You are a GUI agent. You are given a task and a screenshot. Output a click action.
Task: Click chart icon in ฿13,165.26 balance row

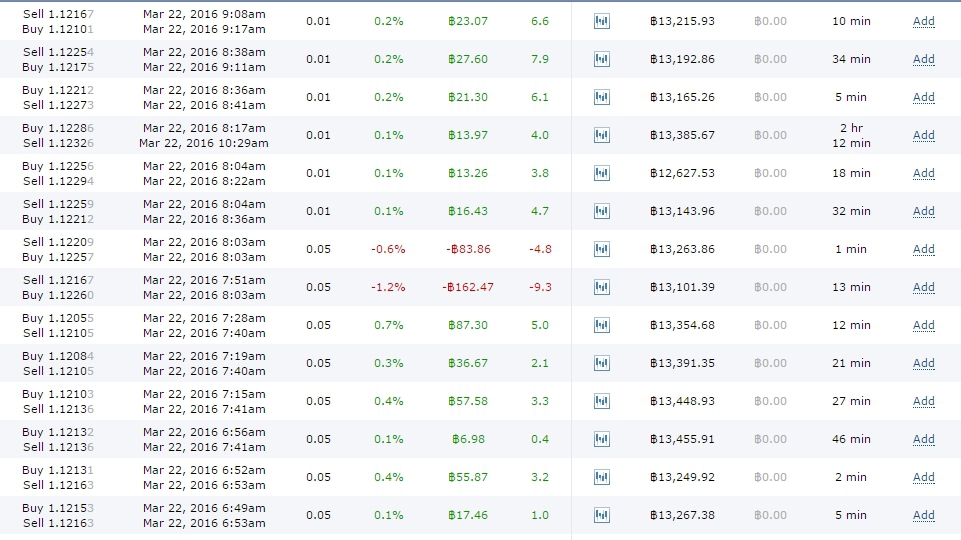click(x=601, y=97)
